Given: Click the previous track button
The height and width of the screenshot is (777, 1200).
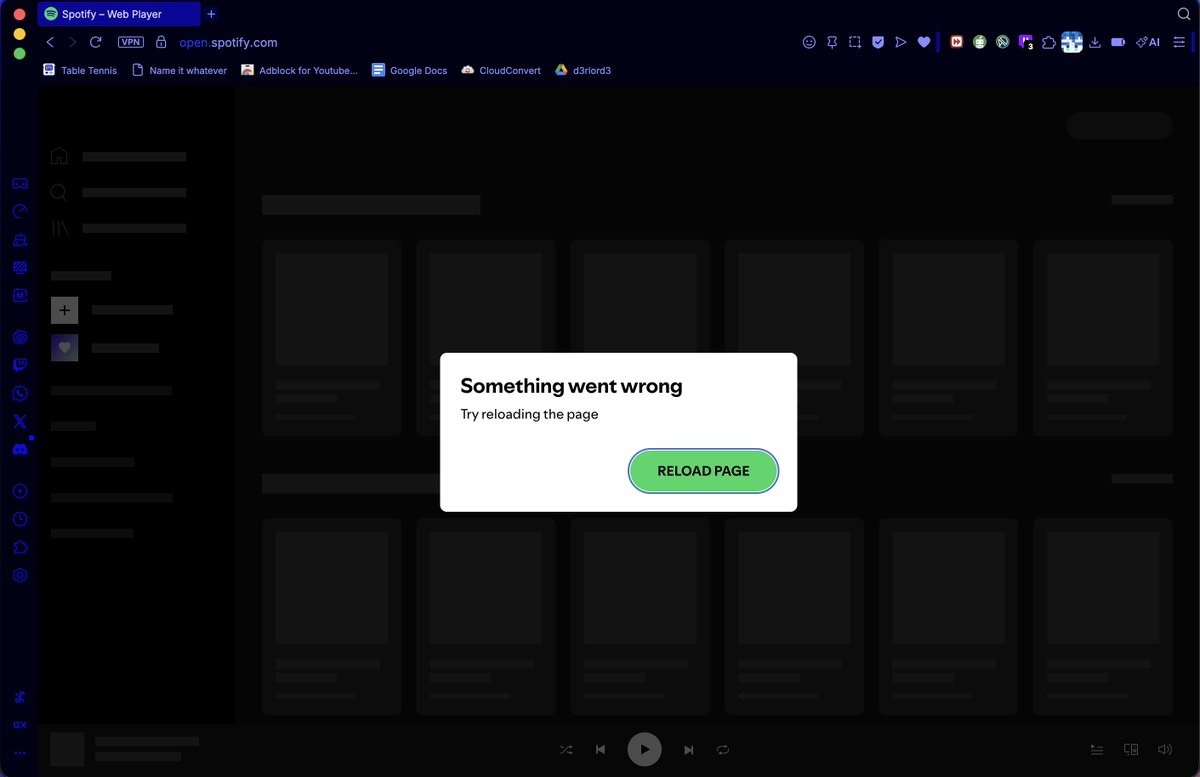Looking at the screenshot, I should [x=600, y=749].
